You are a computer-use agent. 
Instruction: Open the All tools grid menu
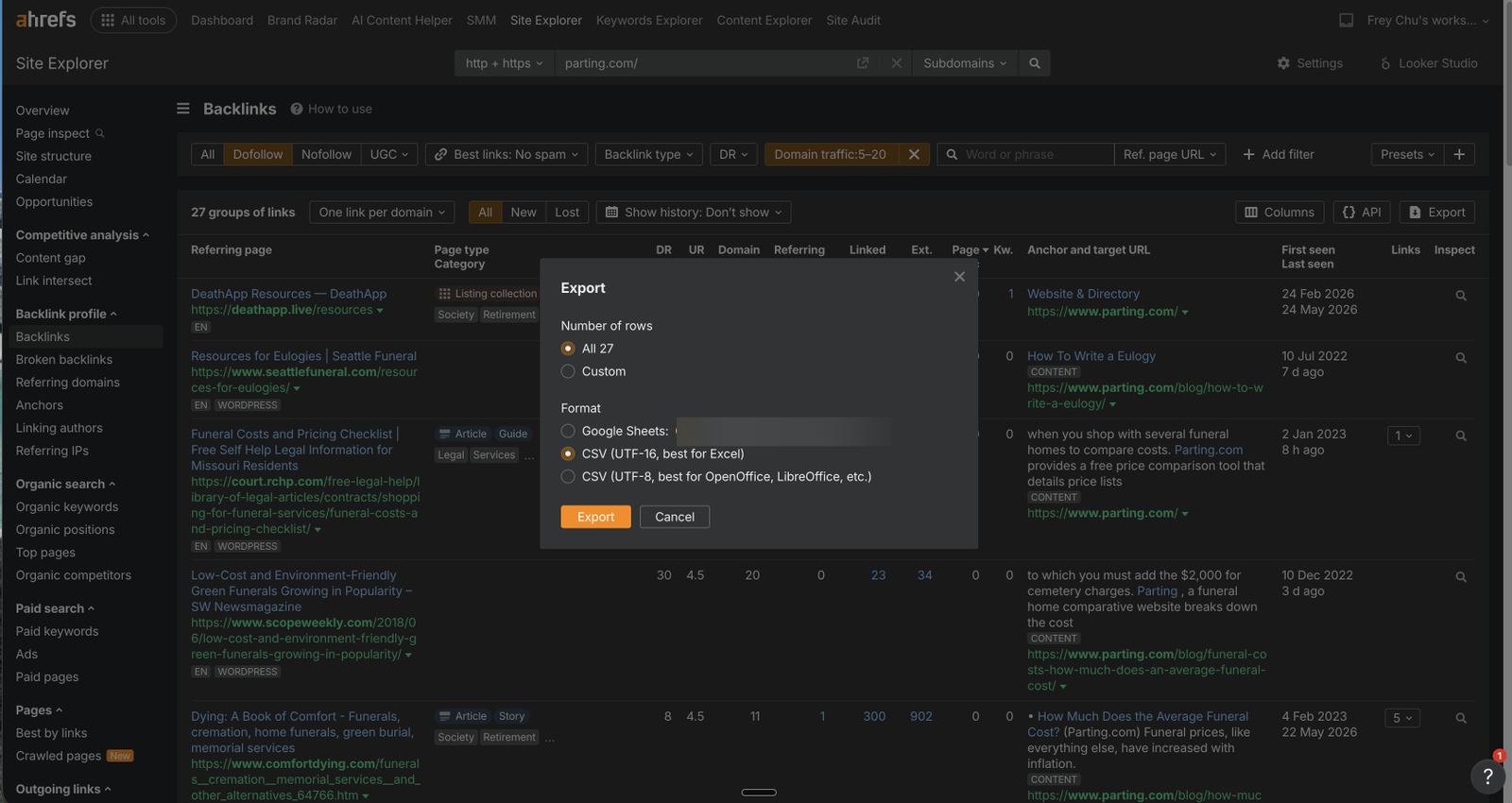(x=133, y=20)
